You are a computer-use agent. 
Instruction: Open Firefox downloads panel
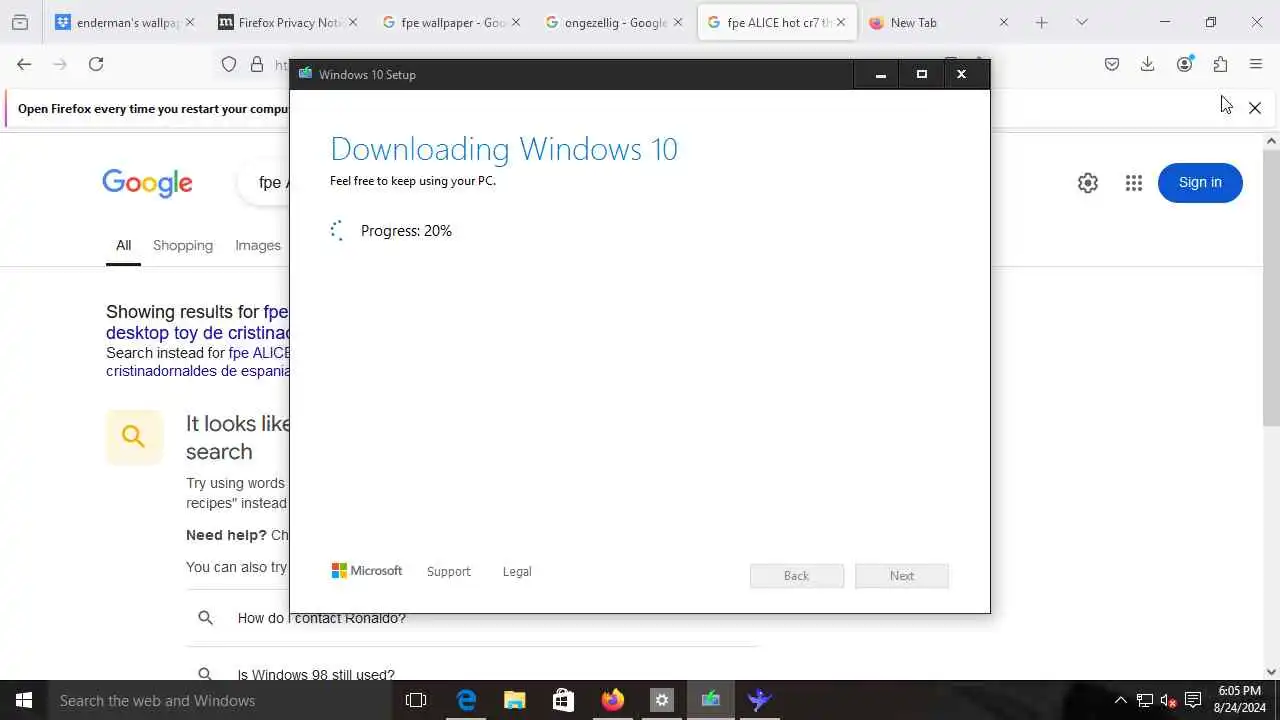tap(1148, 64)
